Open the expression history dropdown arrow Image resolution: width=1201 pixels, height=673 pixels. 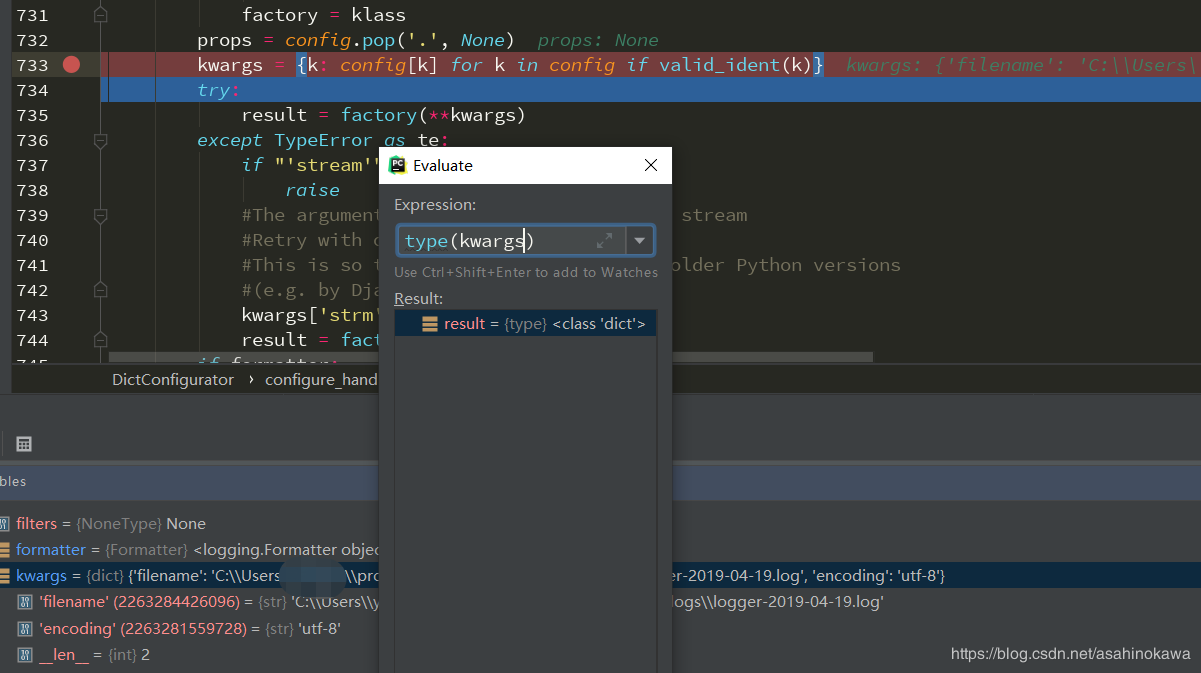pos(640,241)
